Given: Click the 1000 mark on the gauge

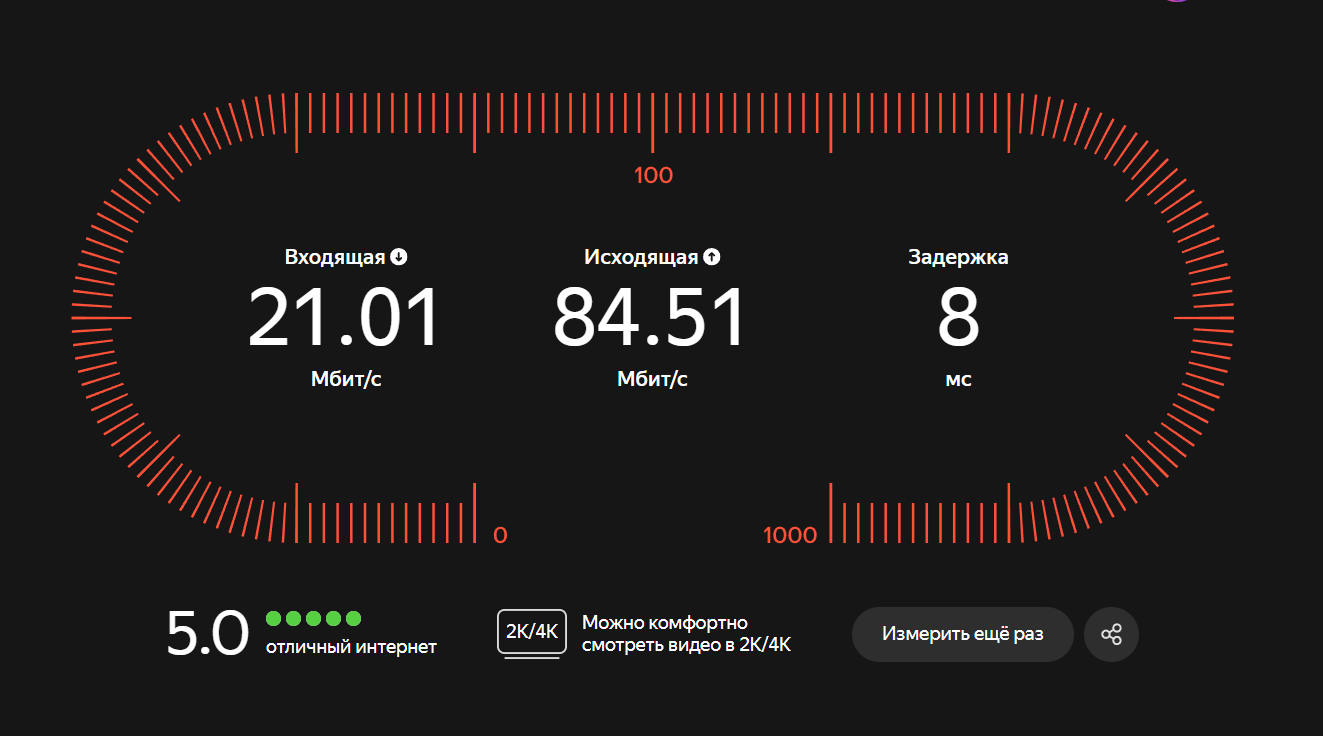Looking at the screenshot, I should tap(790, 535).
